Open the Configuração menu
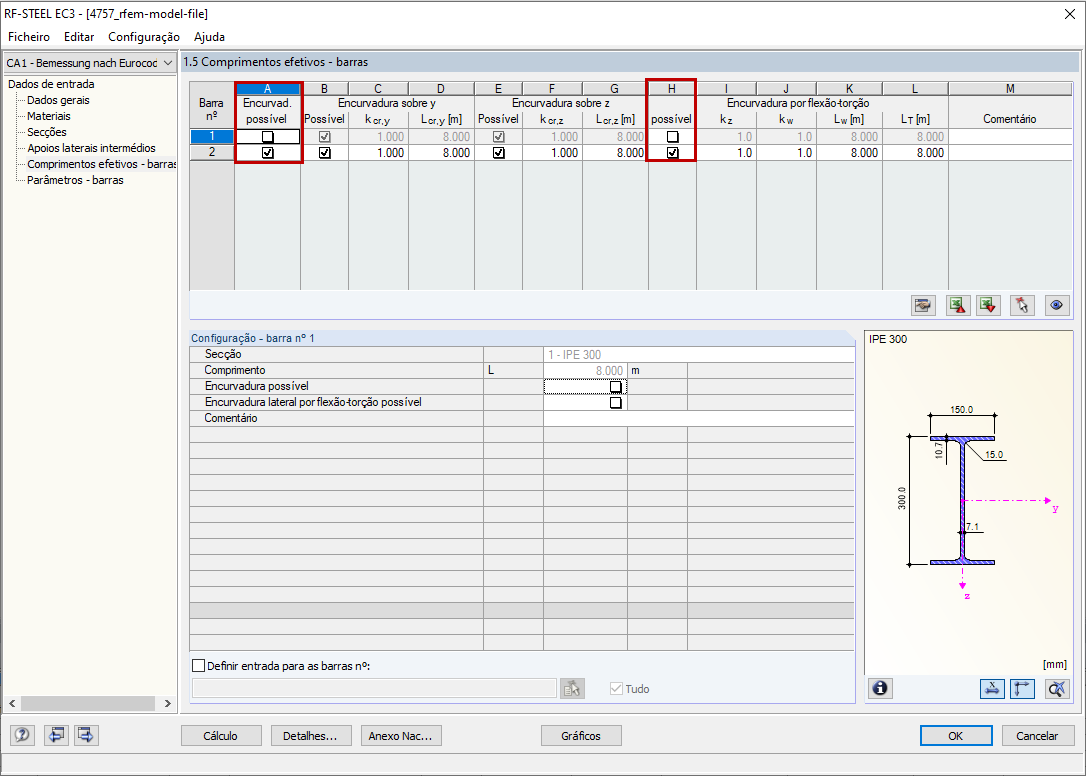 (144, 37)
